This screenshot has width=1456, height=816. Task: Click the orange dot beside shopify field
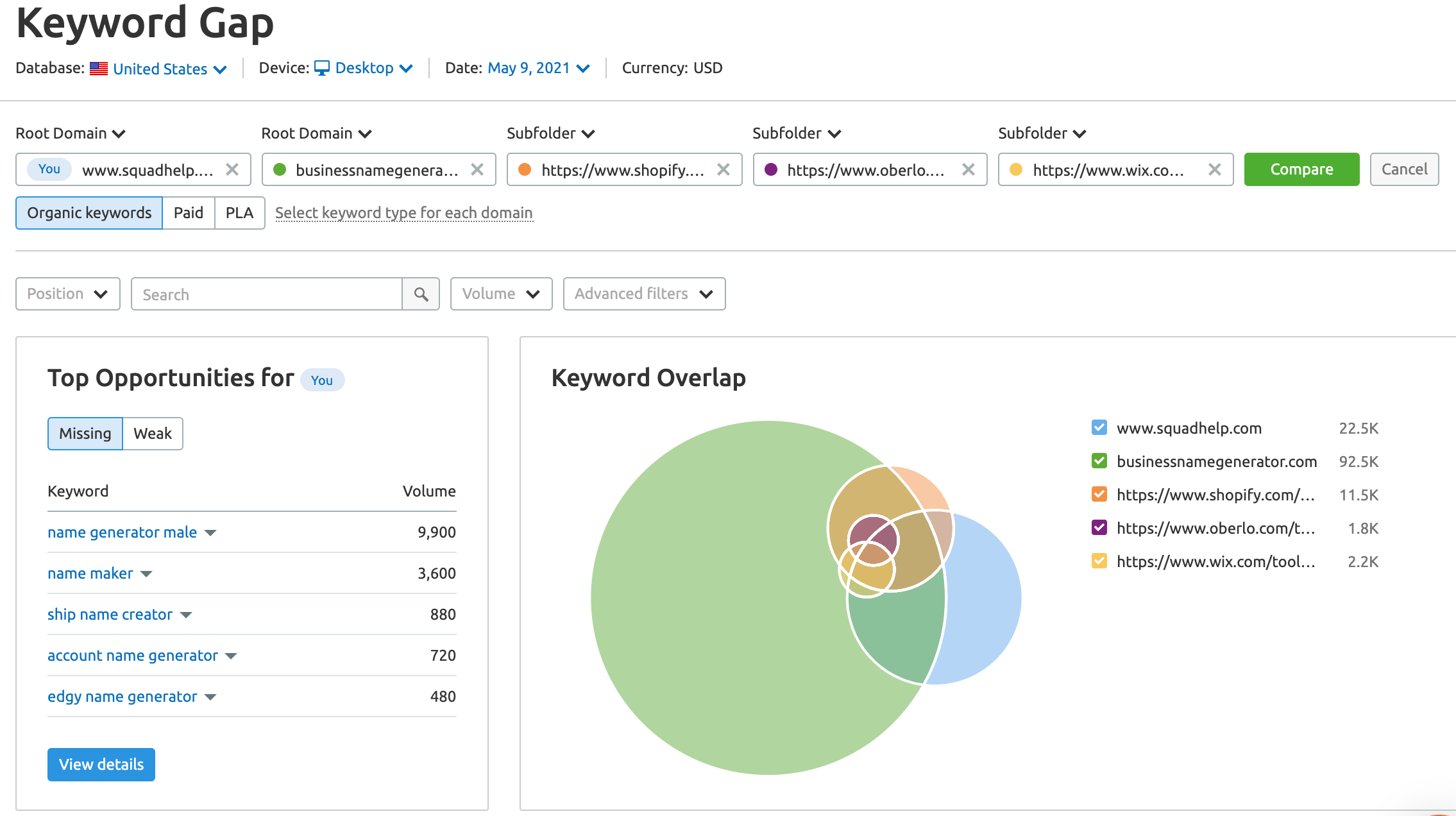tap(525, 169)
